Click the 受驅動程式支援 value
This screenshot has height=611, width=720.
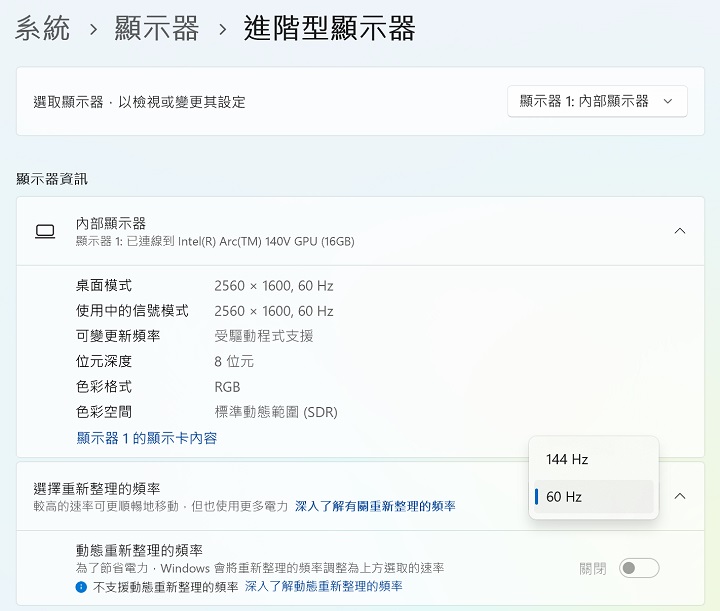point(264,336)
